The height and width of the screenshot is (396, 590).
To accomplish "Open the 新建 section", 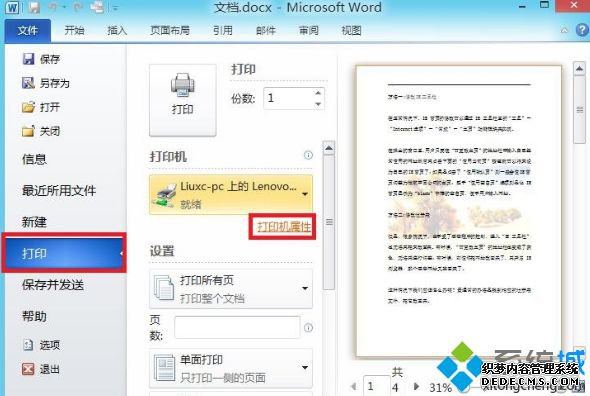I will coord(34,222).
